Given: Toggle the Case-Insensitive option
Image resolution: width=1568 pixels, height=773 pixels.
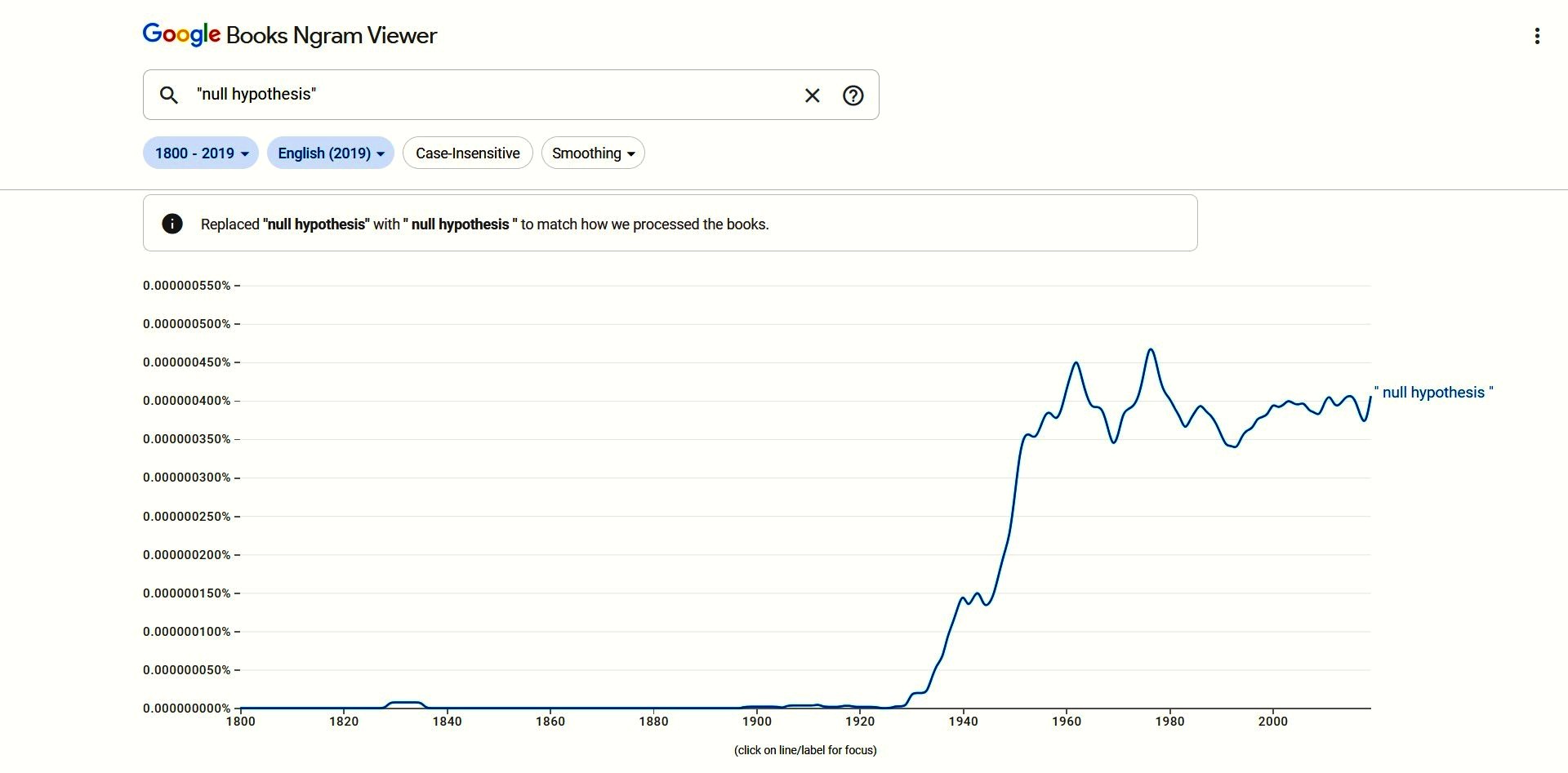Looking at the screenshot, I should [467, 153].
